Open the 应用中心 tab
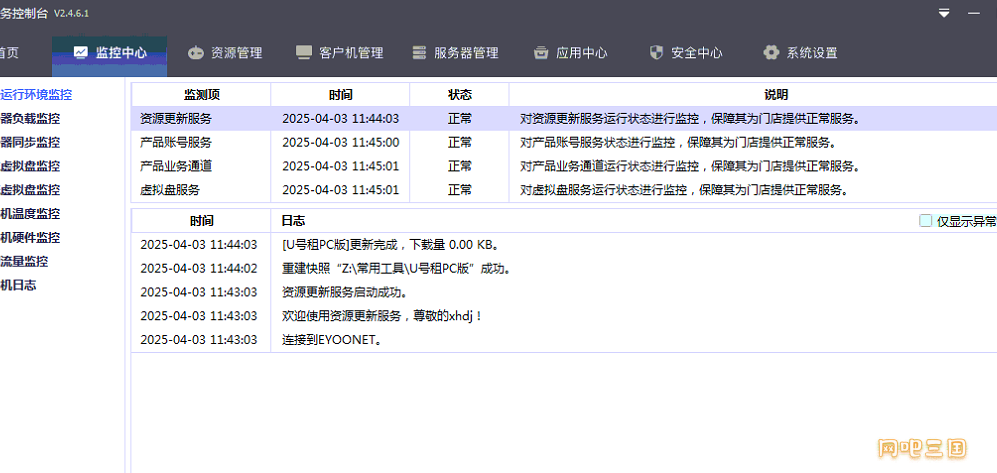This screenshot has height=473, width=997. [x=570, y=53]
